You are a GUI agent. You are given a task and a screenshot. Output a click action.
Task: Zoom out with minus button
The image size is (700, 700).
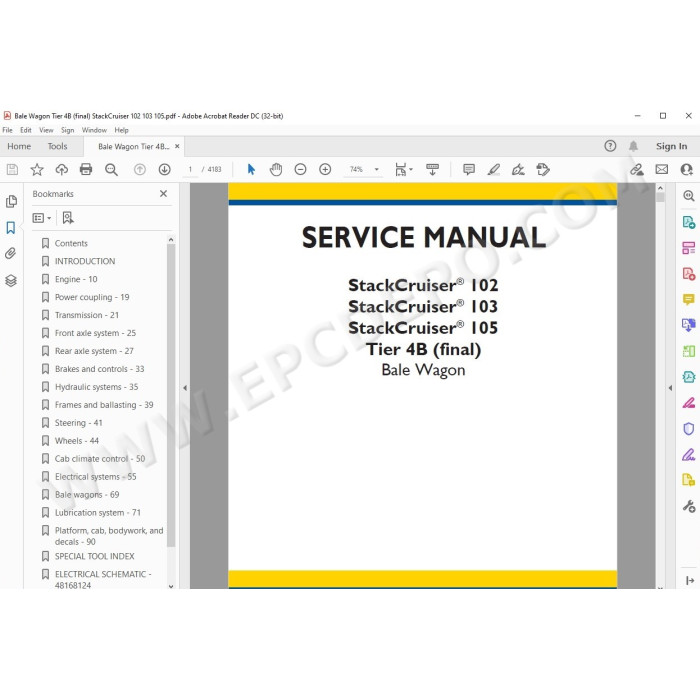(300, 169)
